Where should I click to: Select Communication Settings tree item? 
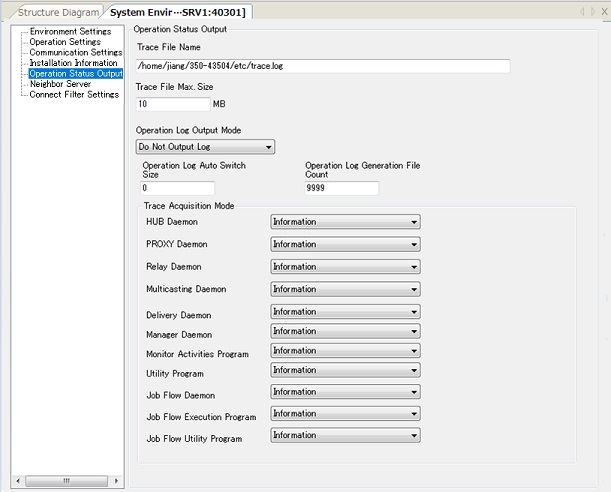tap(75, 53)
